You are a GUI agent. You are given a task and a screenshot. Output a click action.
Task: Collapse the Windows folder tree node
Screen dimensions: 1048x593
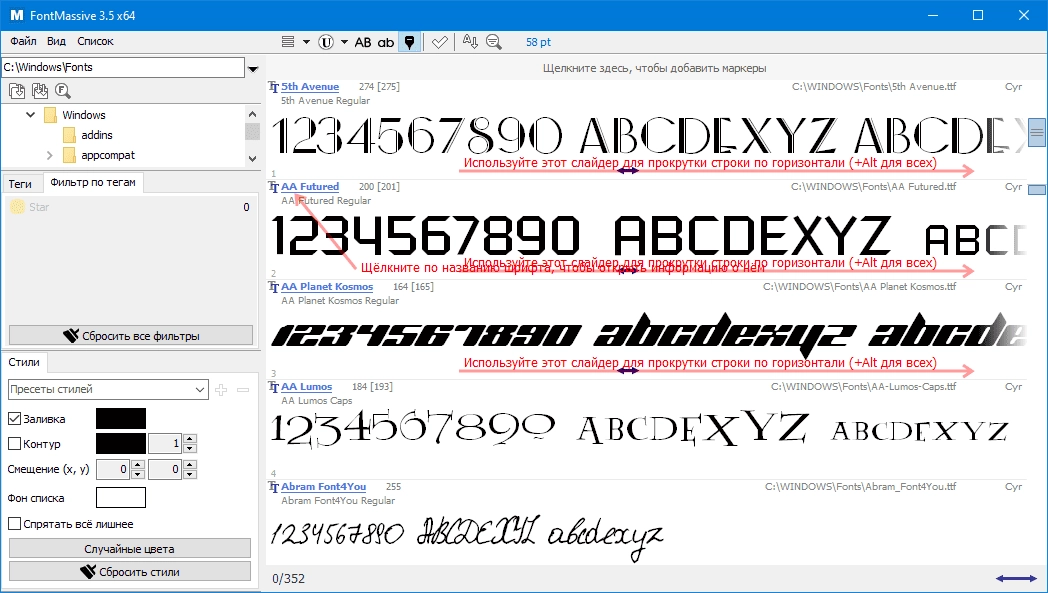coord(30,115)
